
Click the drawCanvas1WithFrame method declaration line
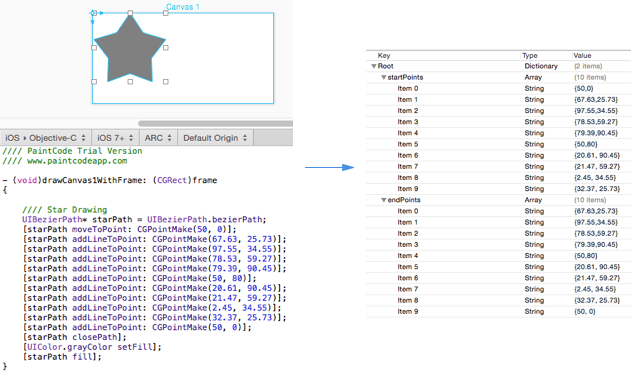tap(110, 180)
